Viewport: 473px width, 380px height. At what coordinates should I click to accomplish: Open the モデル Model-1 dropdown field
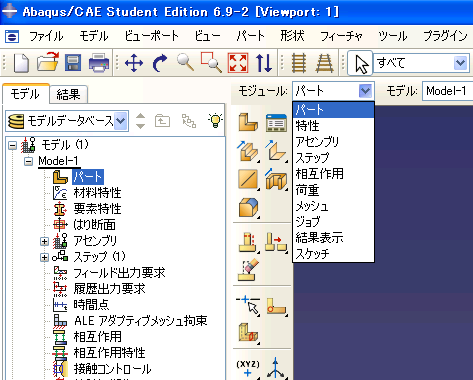point(448,91)
